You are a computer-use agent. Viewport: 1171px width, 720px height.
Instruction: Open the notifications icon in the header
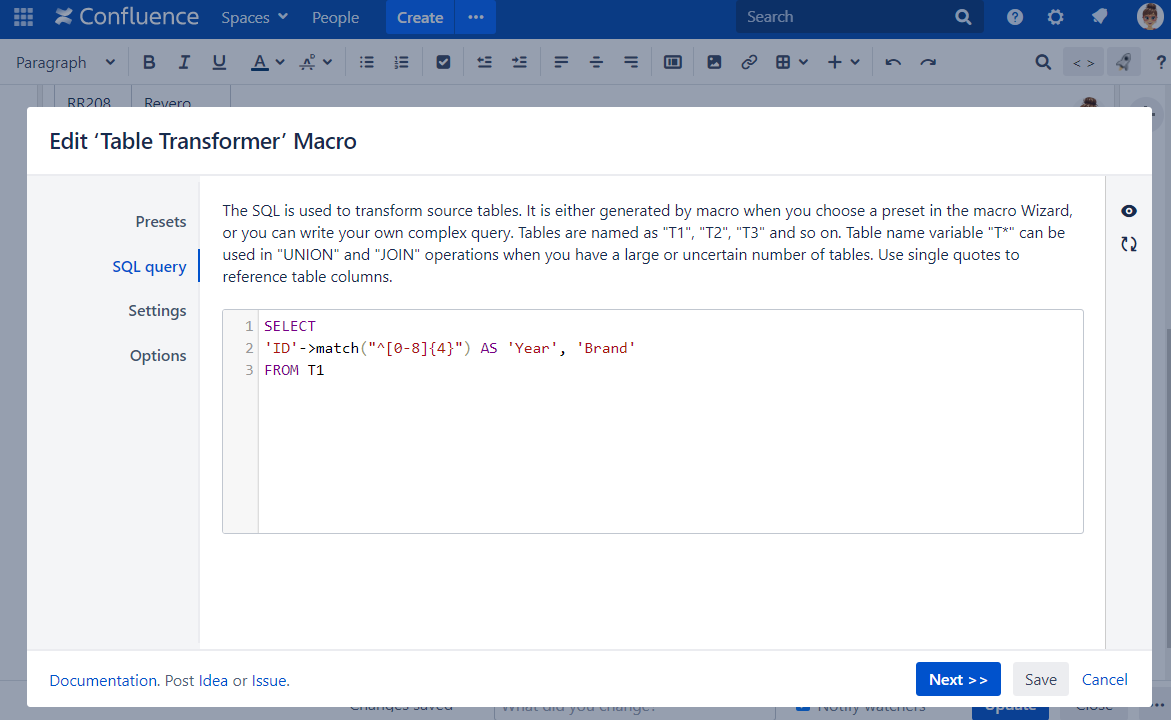1099,17
